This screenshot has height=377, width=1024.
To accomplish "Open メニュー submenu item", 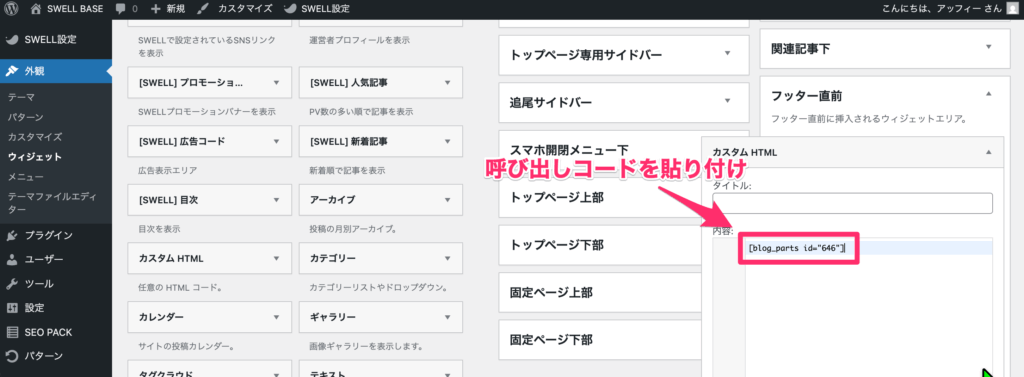I will click(25, 177).
